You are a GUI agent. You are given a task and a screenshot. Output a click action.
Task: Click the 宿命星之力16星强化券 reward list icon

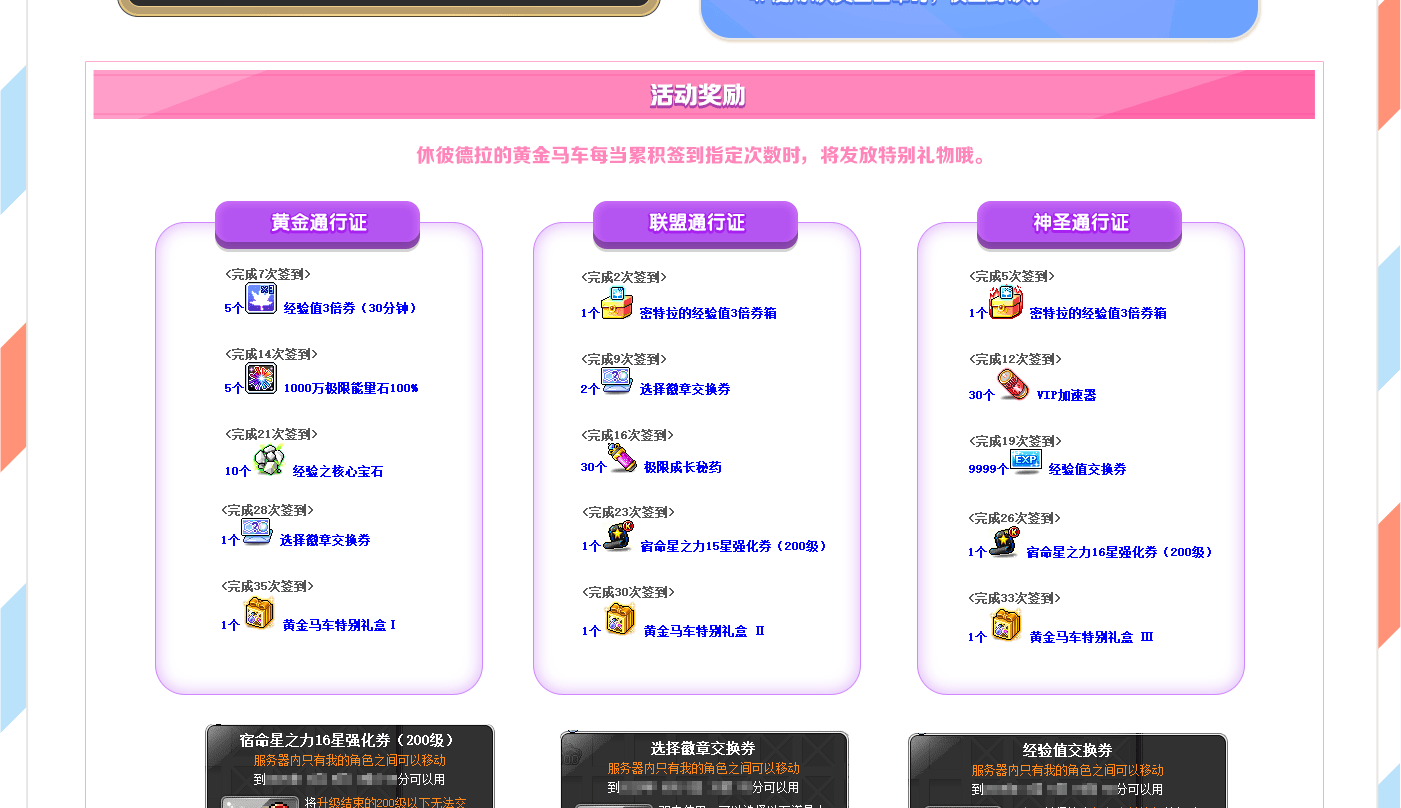(x=1004, y=543)
